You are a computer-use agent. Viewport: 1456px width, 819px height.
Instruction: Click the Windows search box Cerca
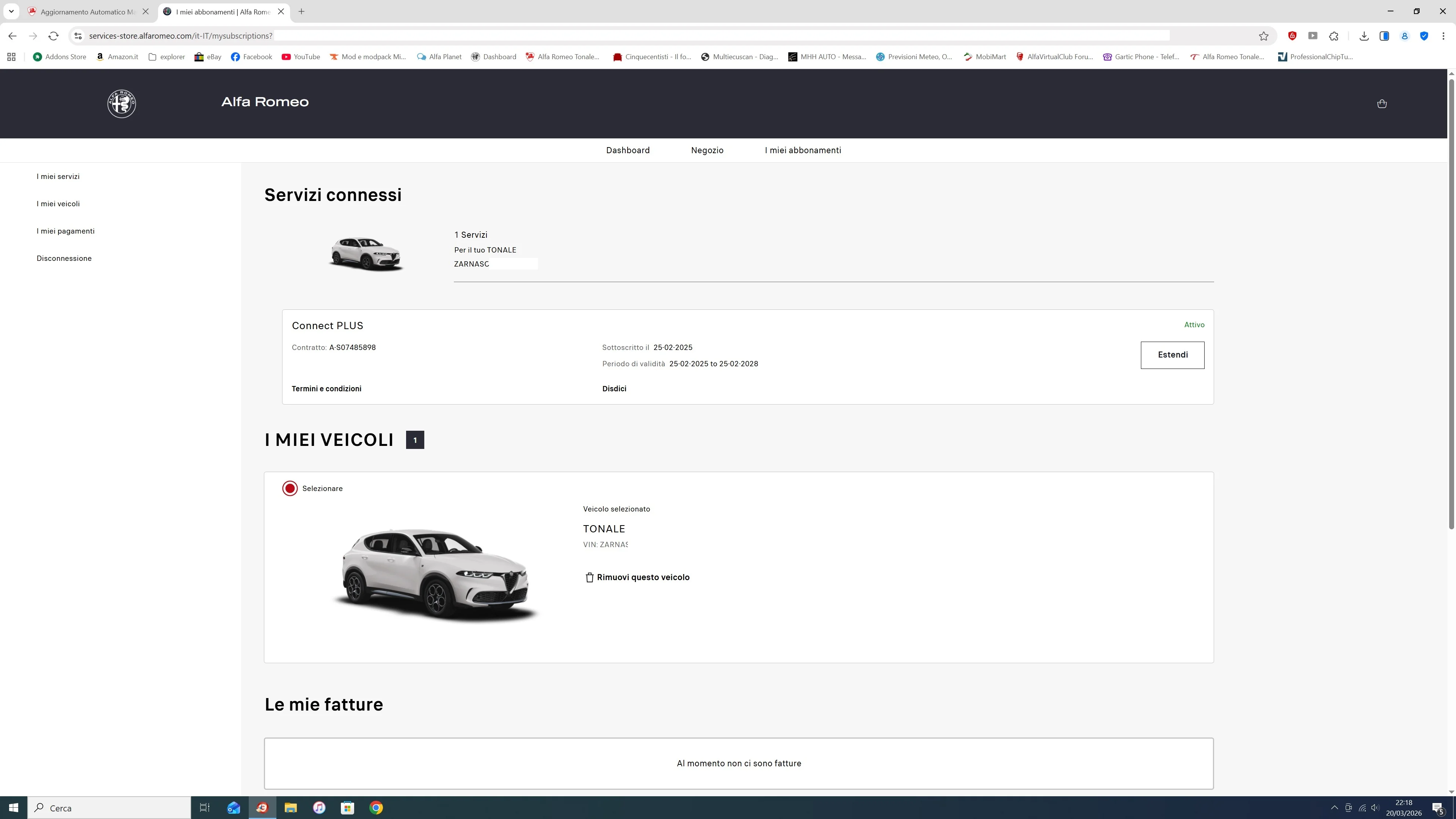109,808
